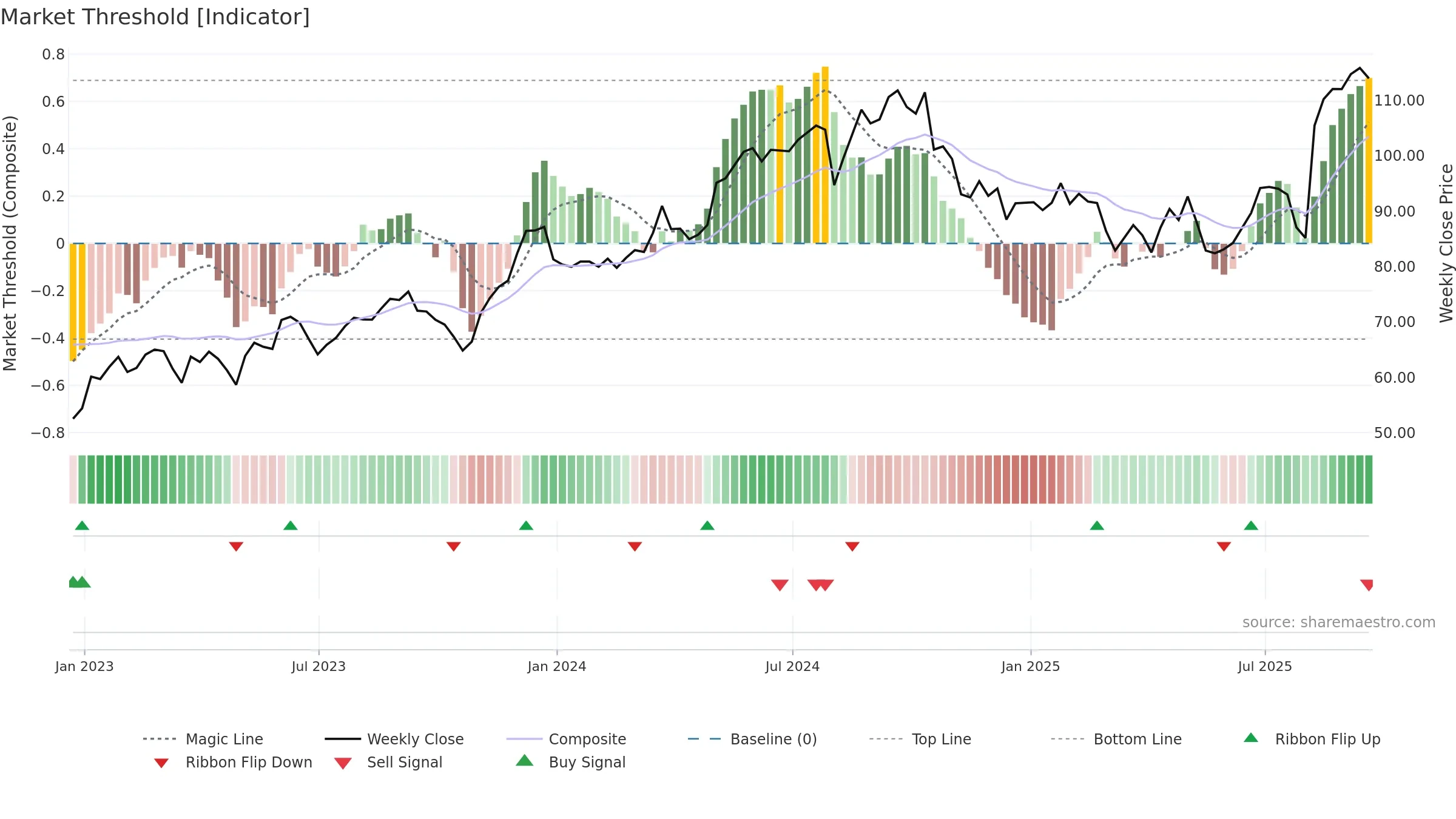Hide the Composite trace via legend
Viewport: 1456px width, 819px height.
(x=566, y=739)
